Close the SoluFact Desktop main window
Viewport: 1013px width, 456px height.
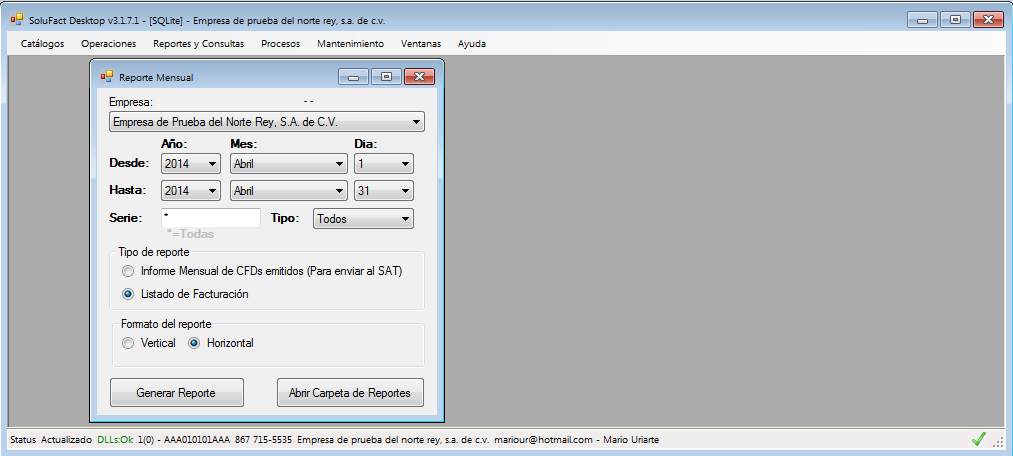[x=988, y=20]
